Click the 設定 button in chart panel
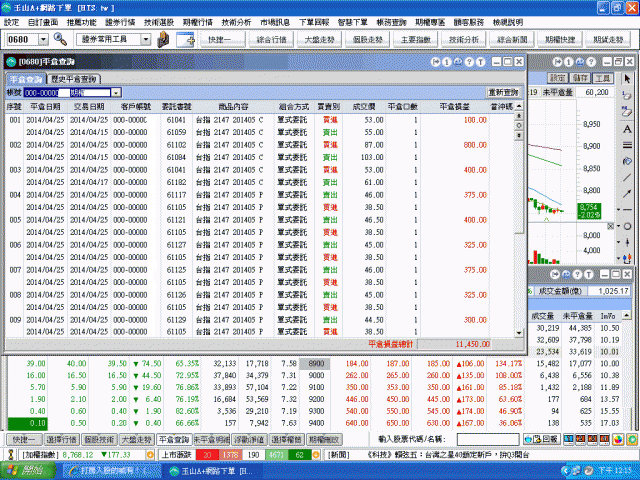The width and height of the screenshot is (640, 480). 556,77
